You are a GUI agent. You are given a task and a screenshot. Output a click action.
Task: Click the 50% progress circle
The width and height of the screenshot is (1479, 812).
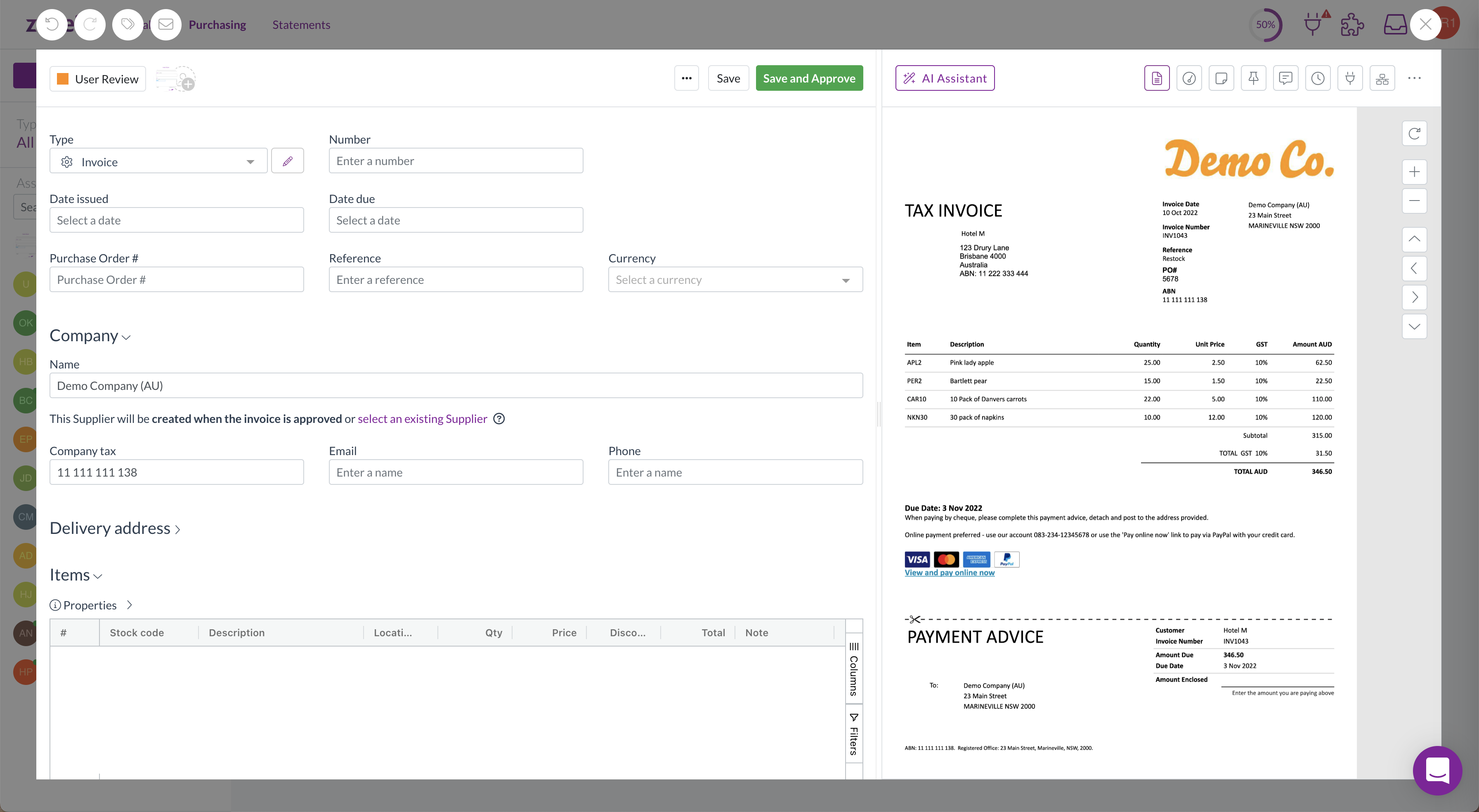coord(1265,25)
